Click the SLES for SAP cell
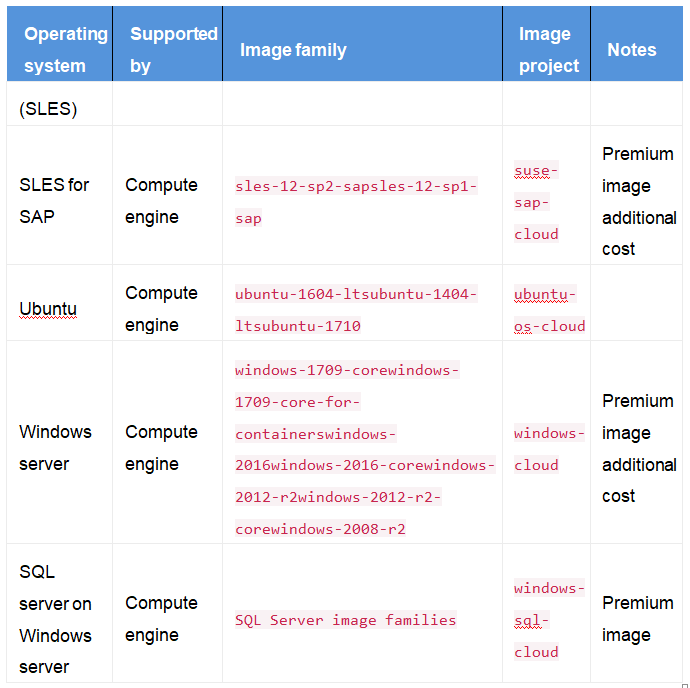Viewport: 690px width, 688px height. point(54,200)
